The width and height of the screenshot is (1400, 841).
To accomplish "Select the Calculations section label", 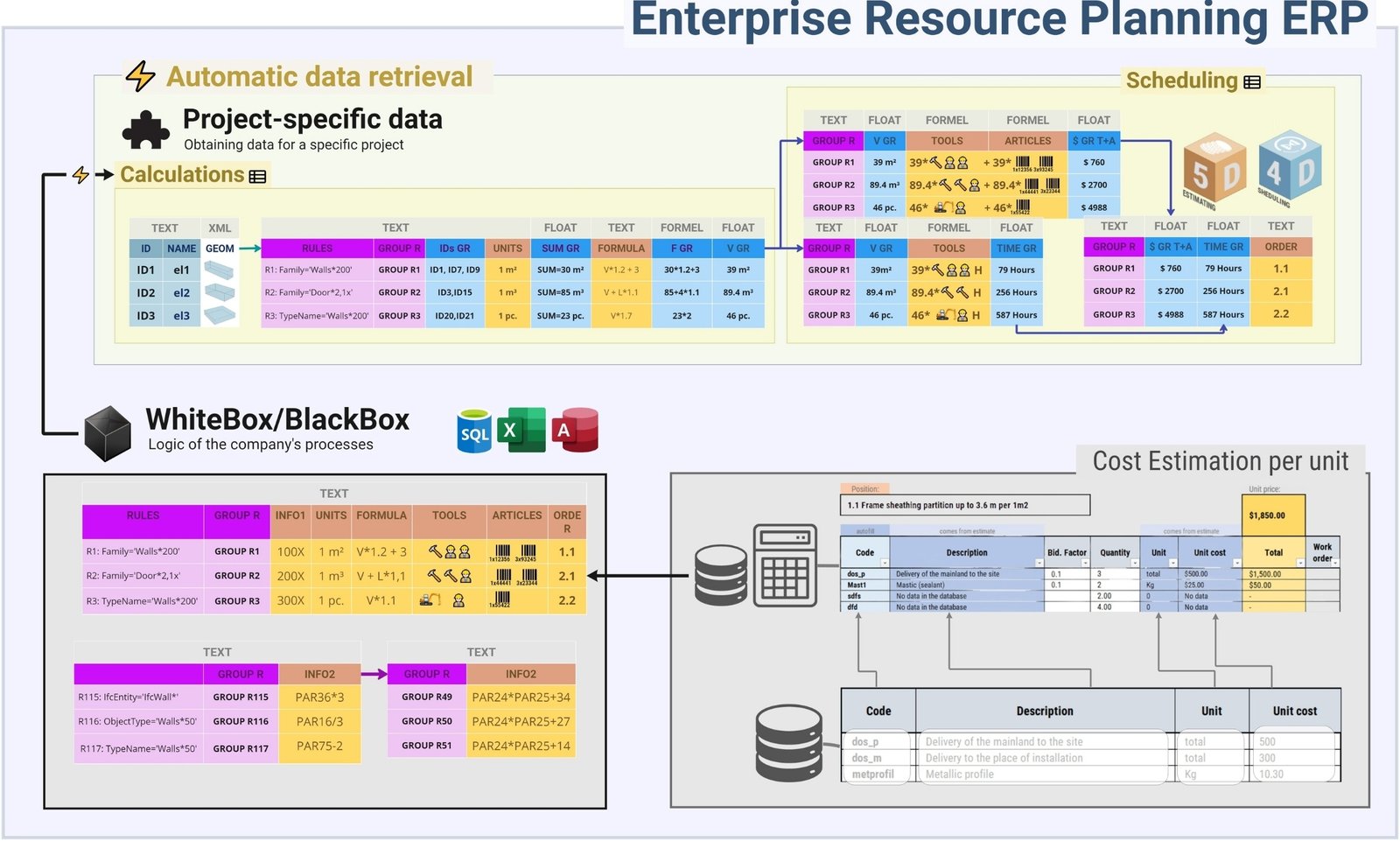I will tap(182, 174).
